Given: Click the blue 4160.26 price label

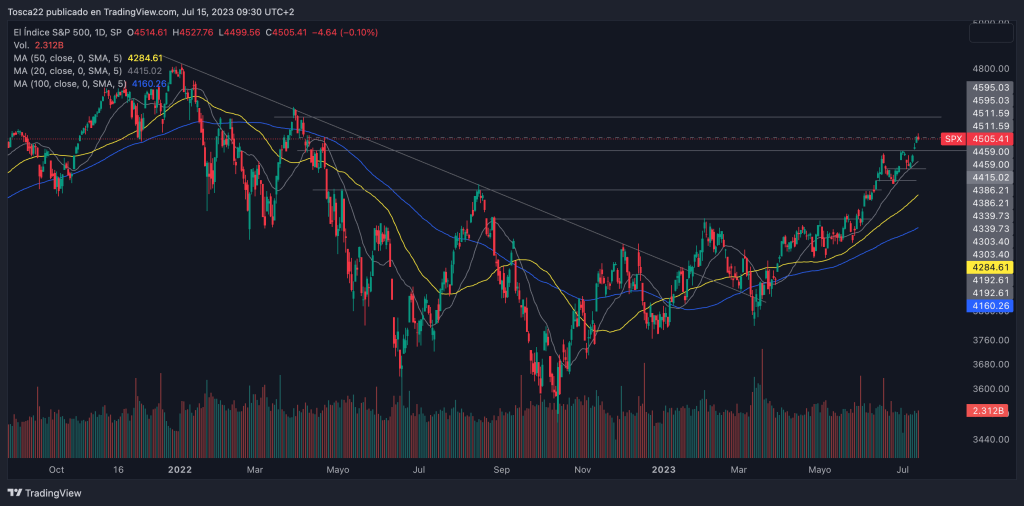Looking at the screenshot, I should (x=989, y=306).
